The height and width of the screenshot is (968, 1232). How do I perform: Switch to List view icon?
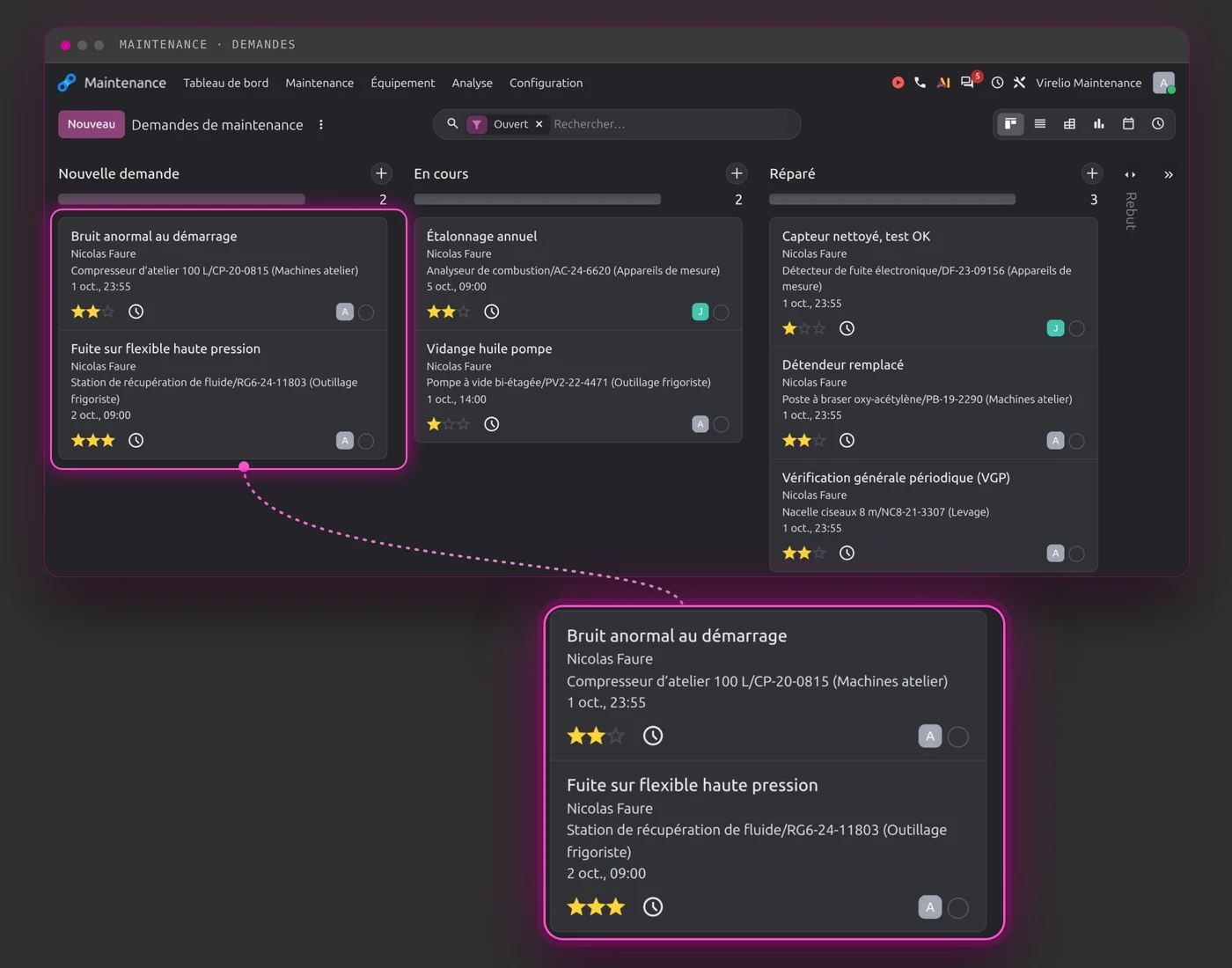(1040, 124)
